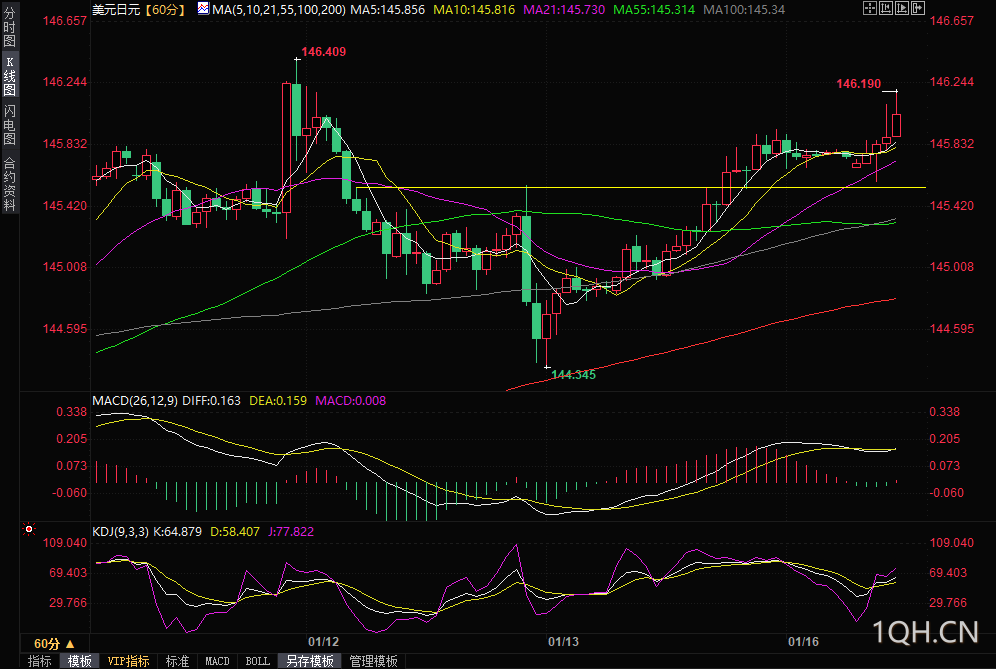Click 另存模板 to save template
Viewport: 996px width, 669px height.
pos(310,661)
